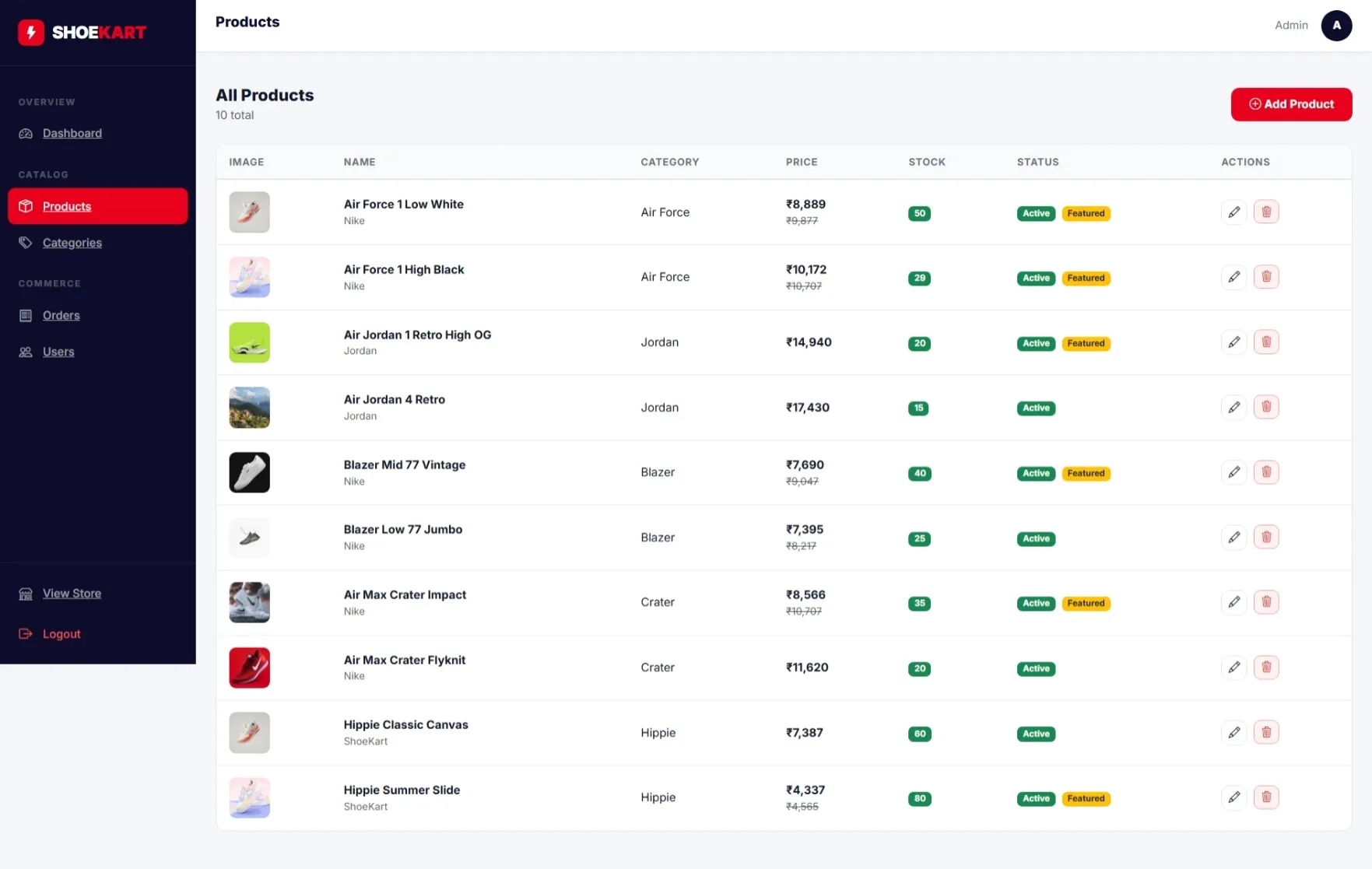The image size is (1372, 869).
Task: Click the pencil icon for Blazer Mid 77 Vintage
Action: (1233, 471)
